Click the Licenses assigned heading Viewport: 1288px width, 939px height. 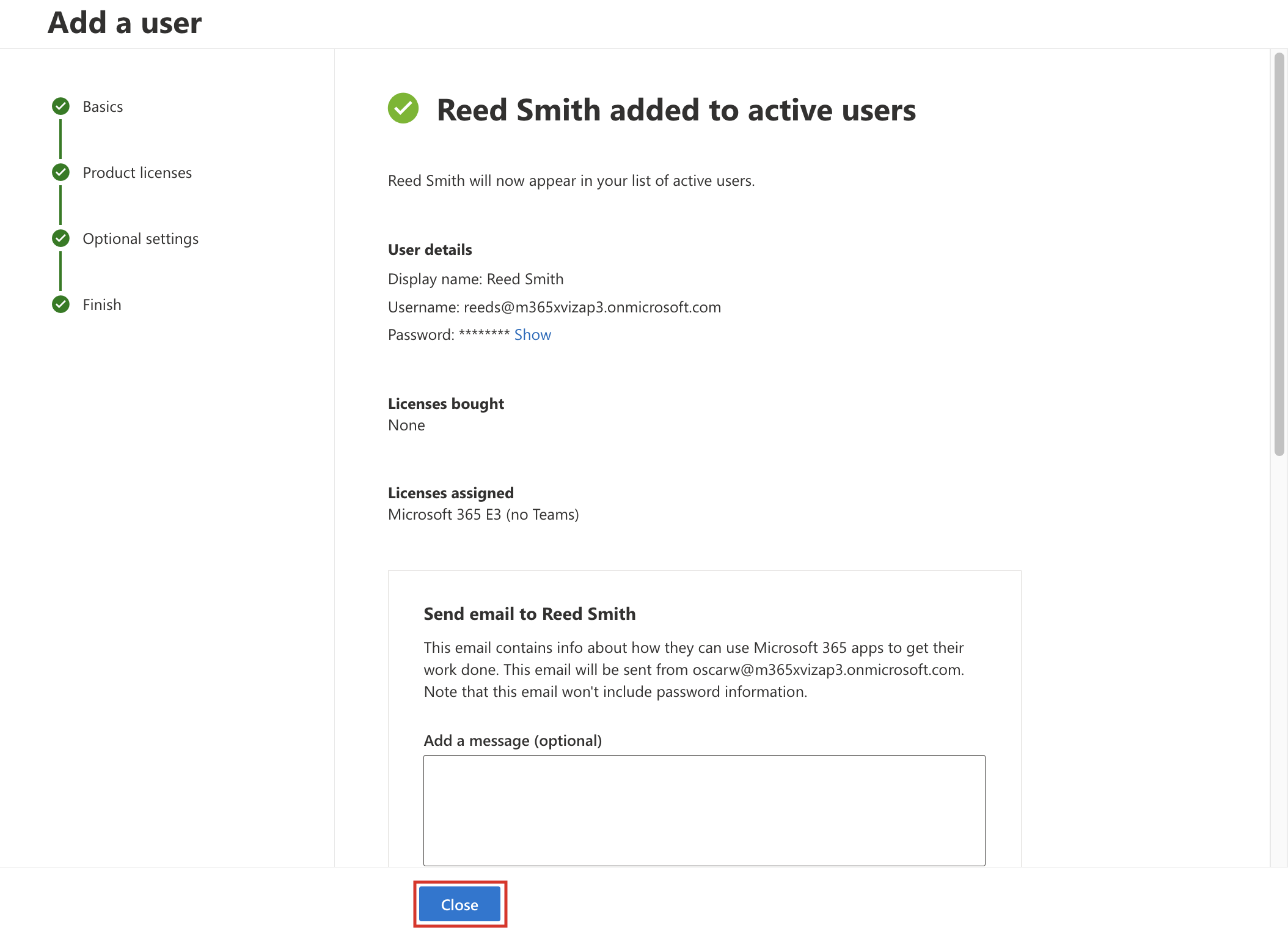click(x=450, y=493)
